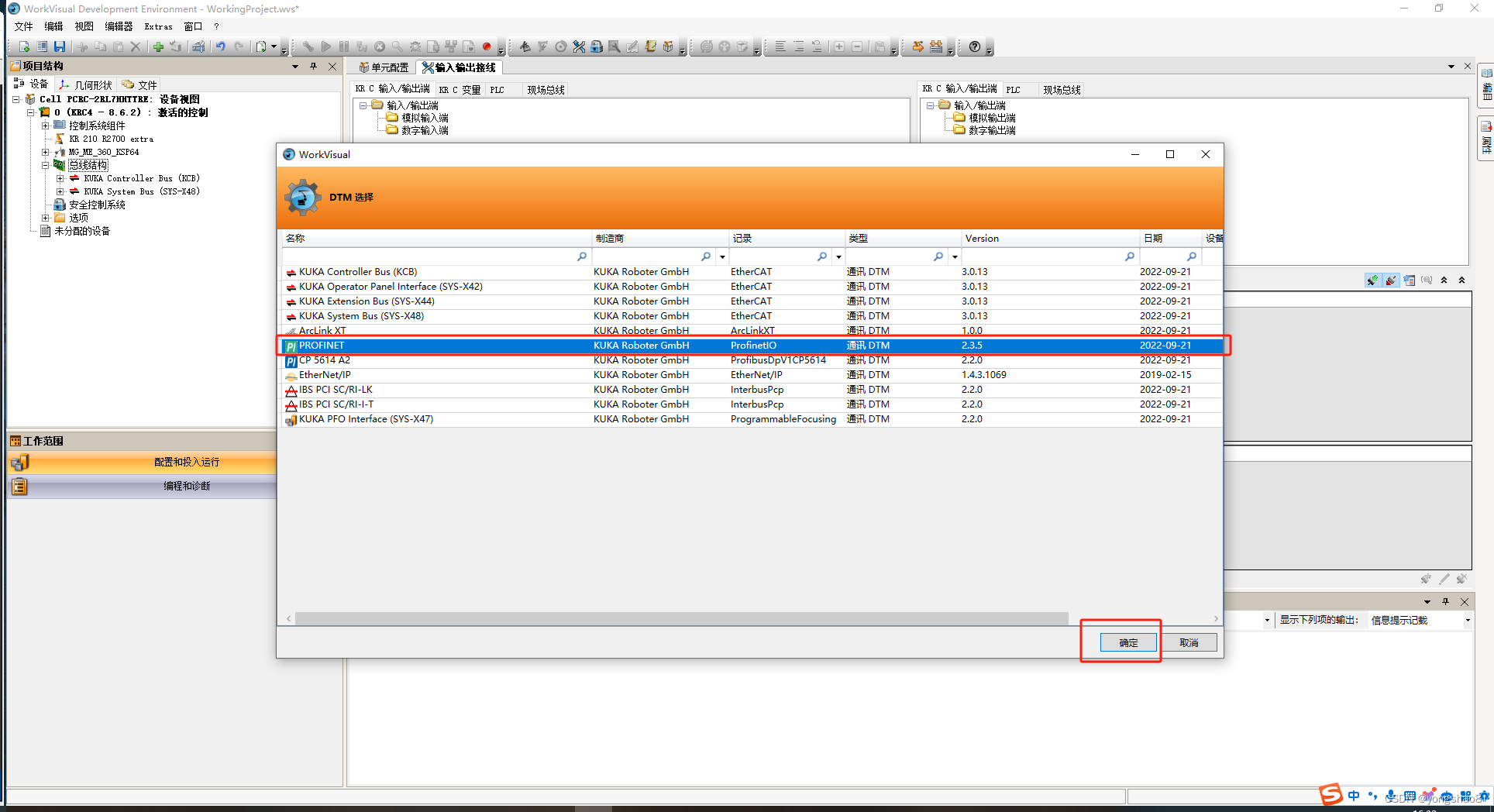
Task: Toggle pin on 项目结构 panel
Action: pyautogui.click(x=314, y=67)
